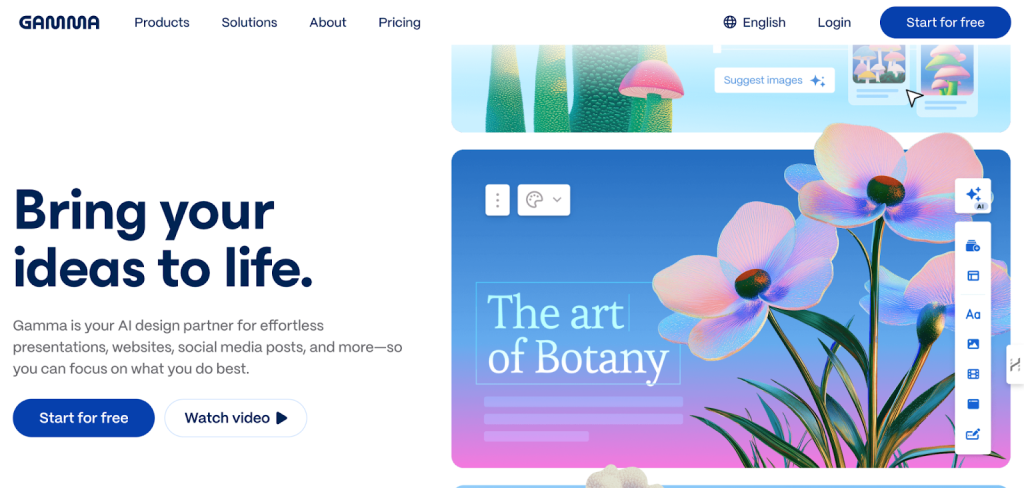Click the edit form pencil icon

(x=973, y=434)
